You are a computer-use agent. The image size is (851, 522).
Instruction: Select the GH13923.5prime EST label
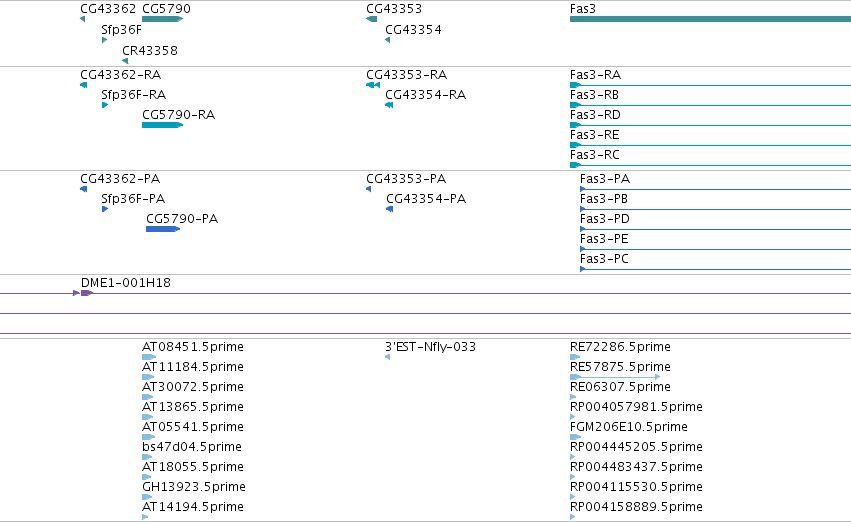tap(194, 487)
